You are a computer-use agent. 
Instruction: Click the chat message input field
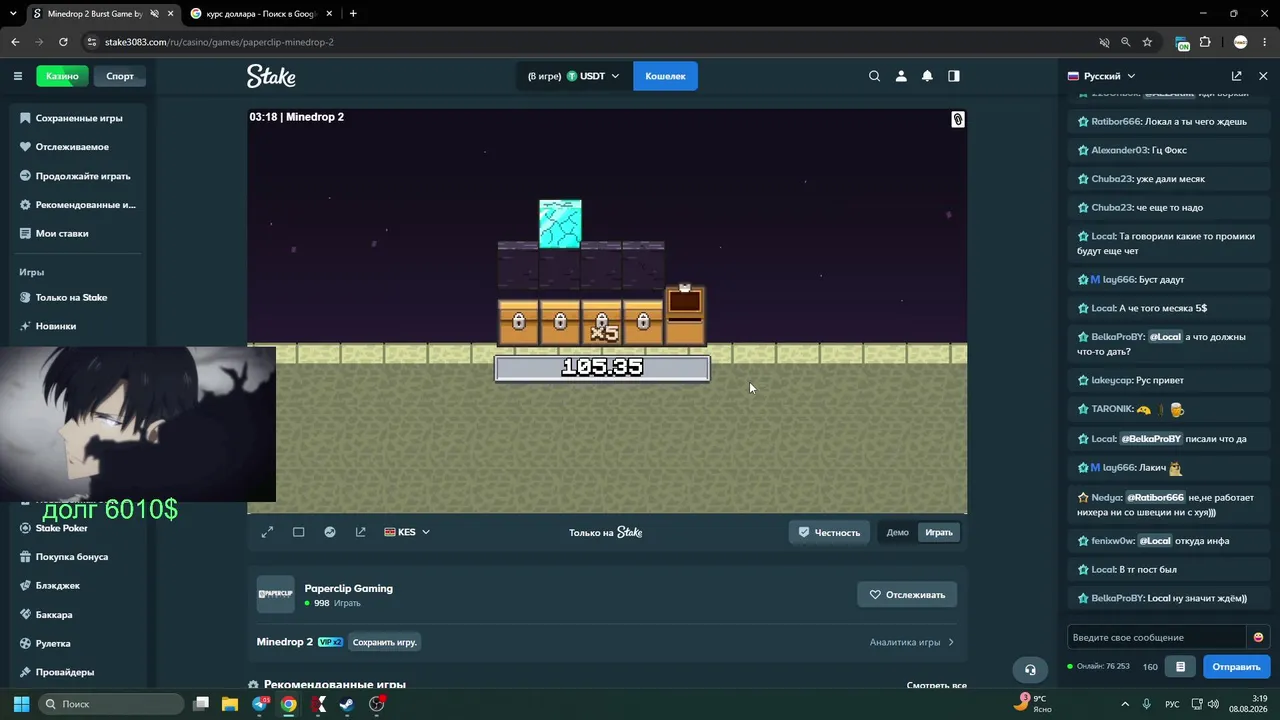click(1157, 637)
